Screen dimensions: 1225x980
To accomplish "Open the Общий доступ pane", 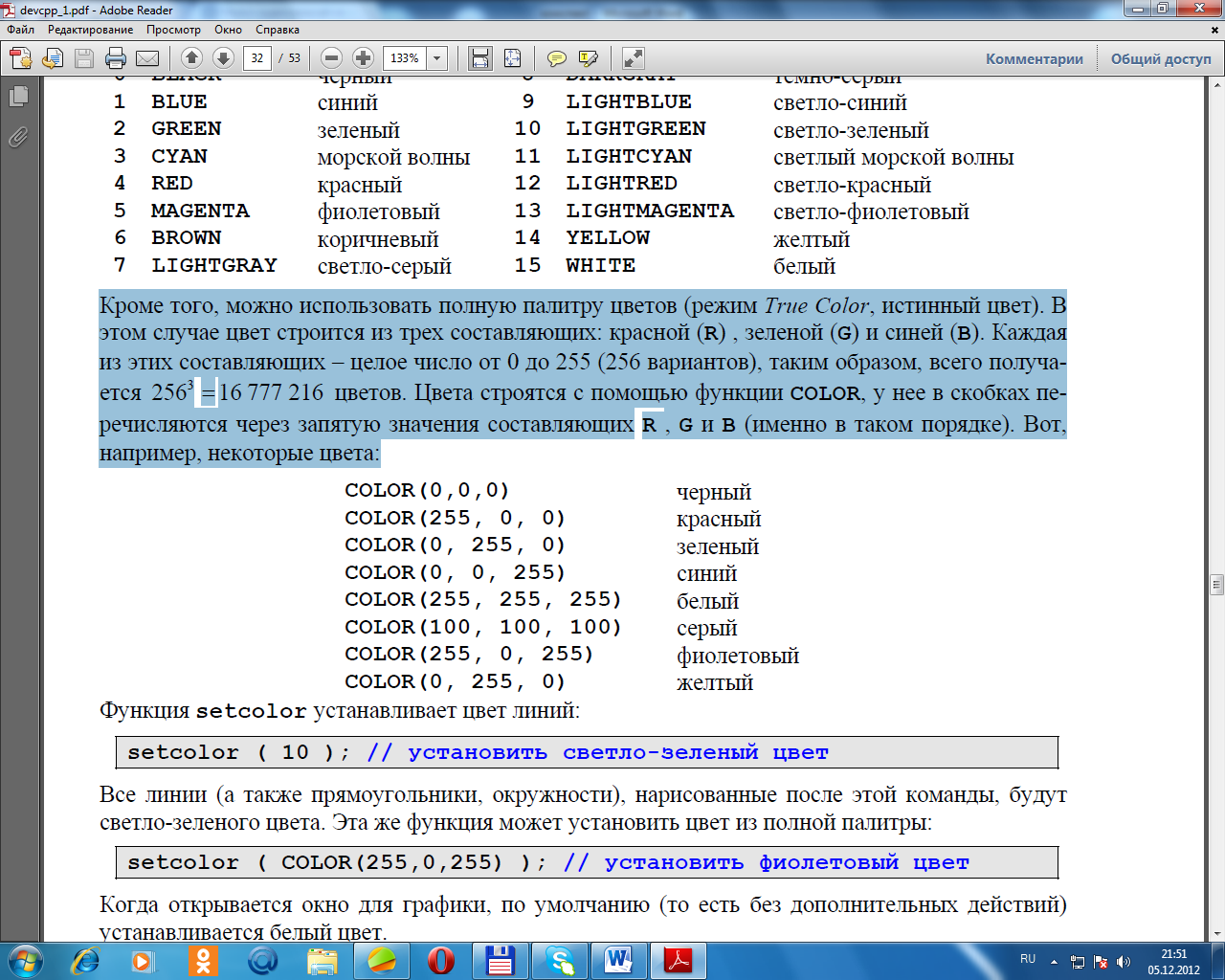I will 1161,58.
